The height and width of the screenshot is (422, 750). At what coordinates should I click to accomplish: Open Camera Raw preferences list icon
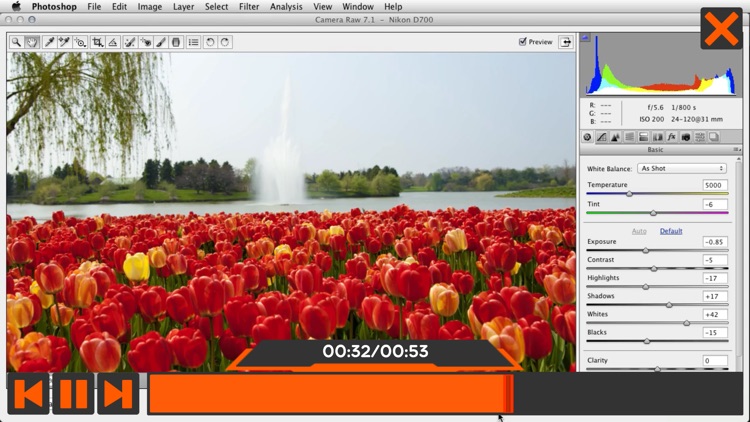point(193,42)
